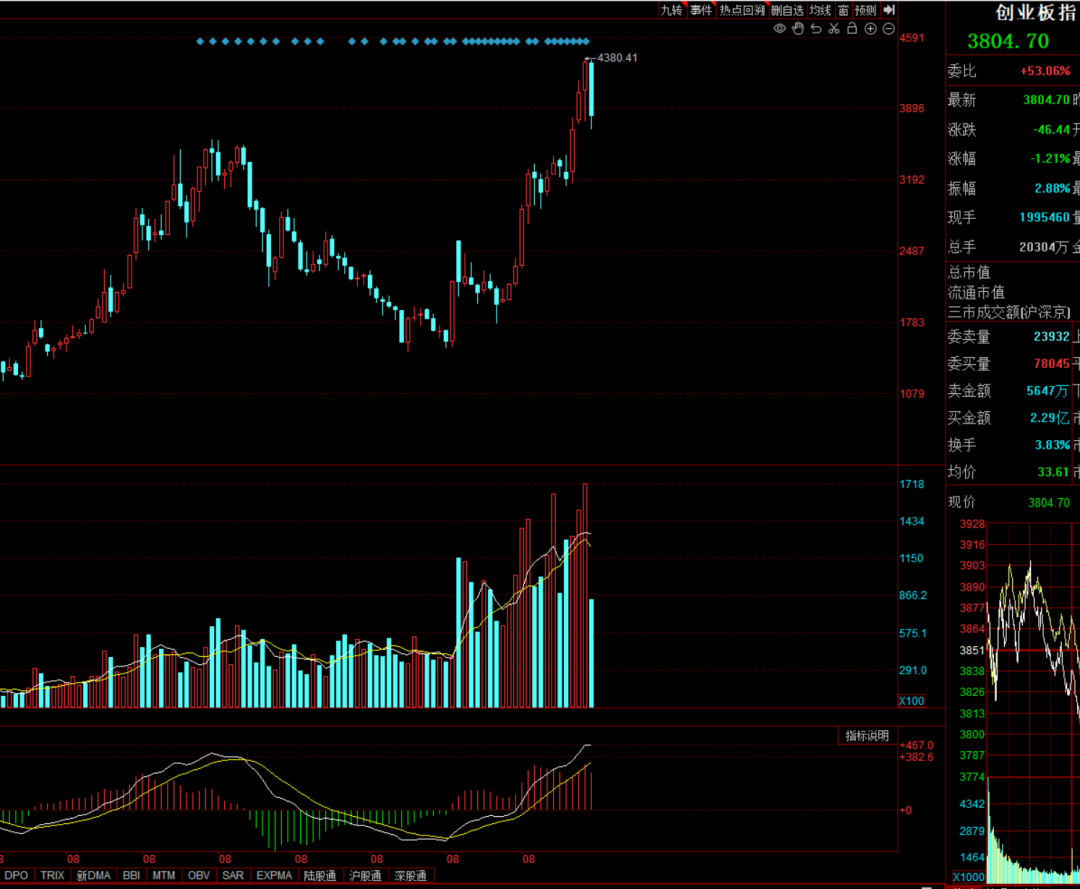Select the hand pan tool icon
The width and height of the screenshot is (1080, 889).
[798, 28]
